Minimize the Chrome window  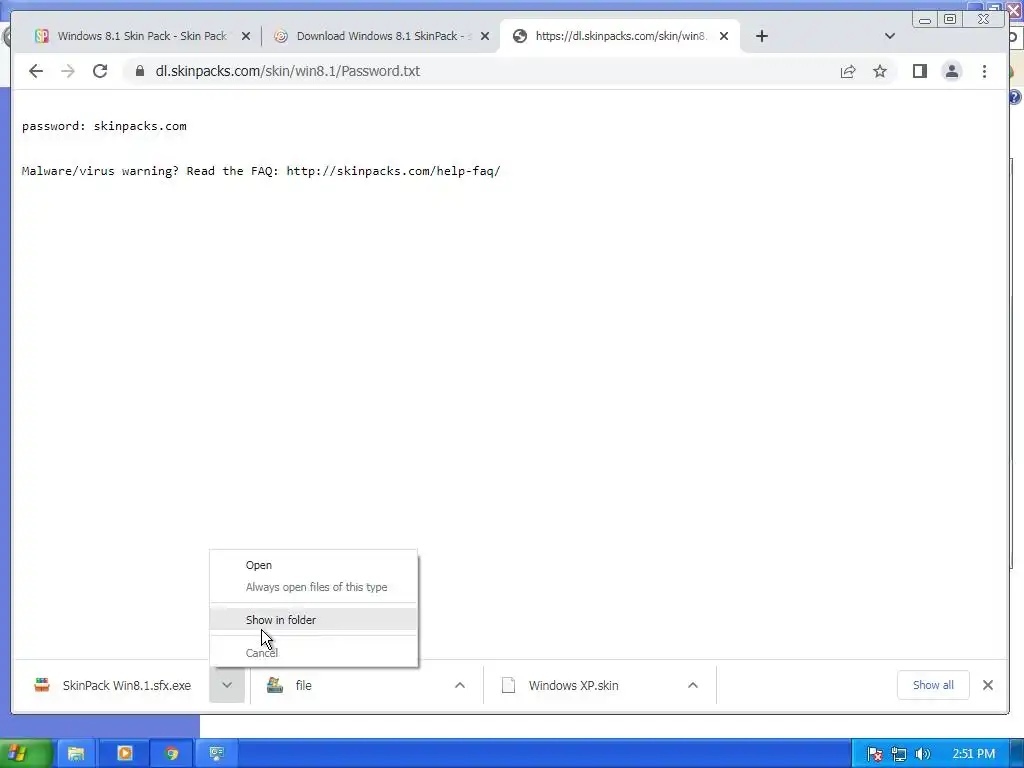(x=925, y=20)
